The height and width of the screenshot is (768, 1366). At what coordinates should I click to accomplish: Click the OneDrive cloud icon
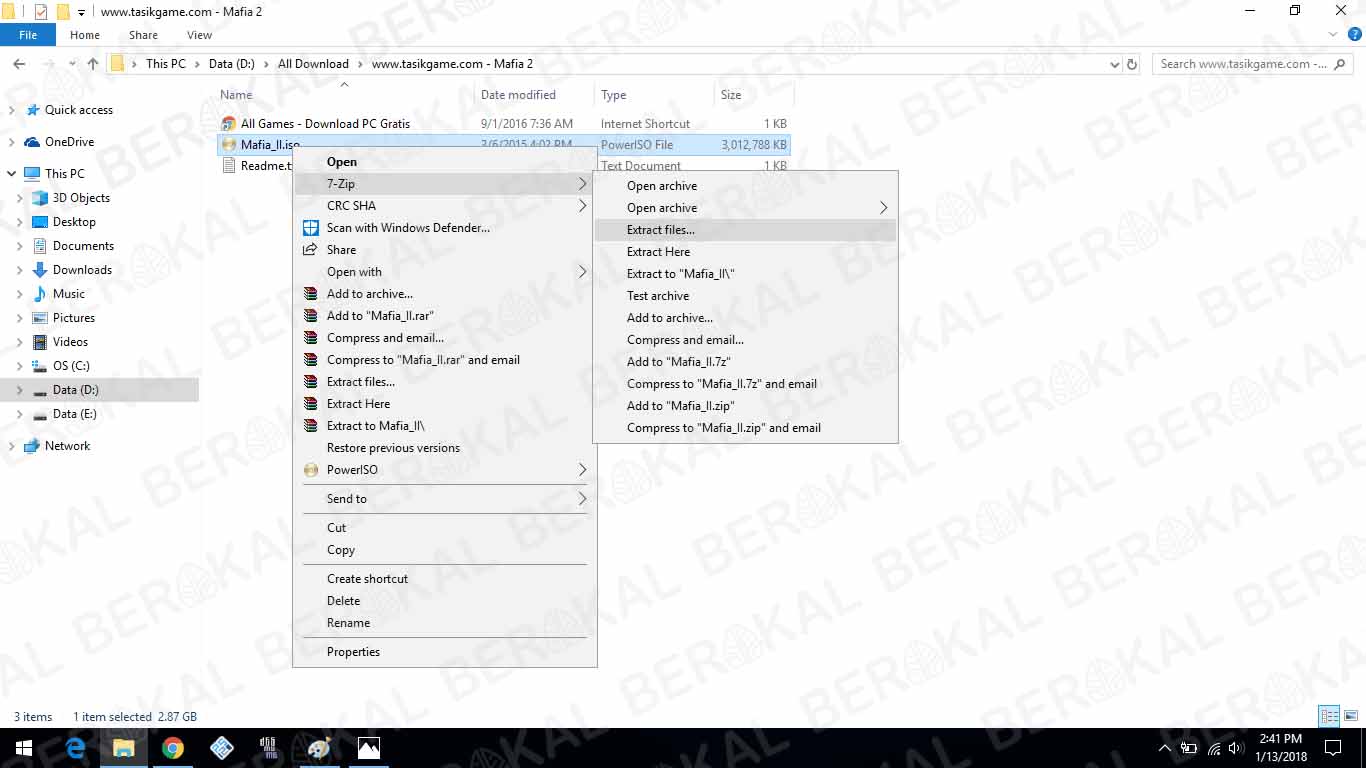point(32,142)
